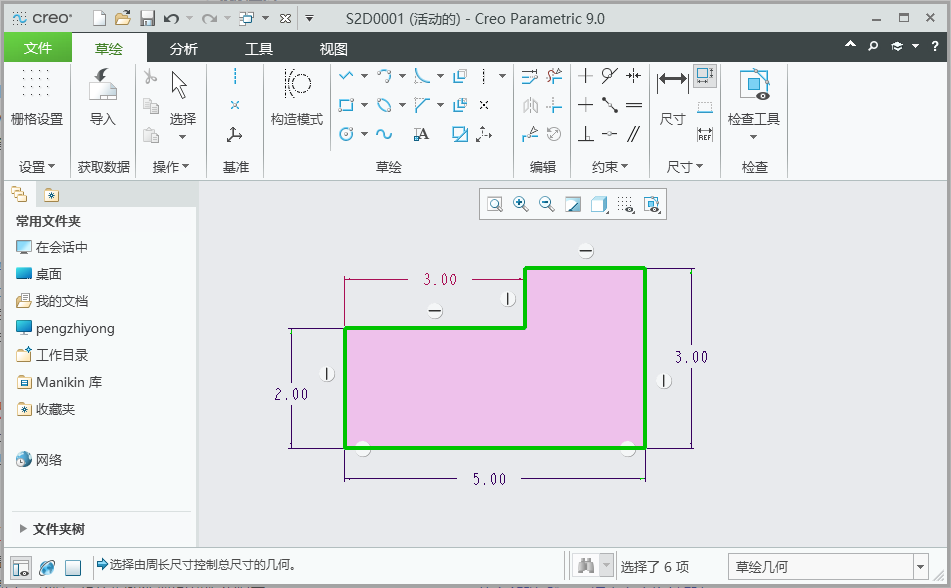Apply the horizontal constraint

(585, 105)
